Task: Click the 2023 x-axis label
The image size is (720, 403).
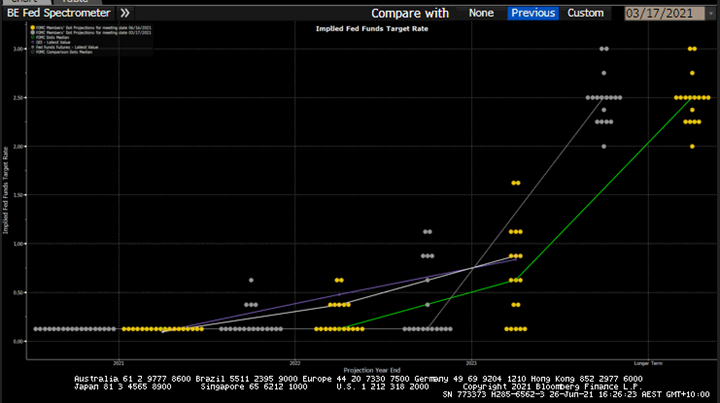Action: (471, 363)
